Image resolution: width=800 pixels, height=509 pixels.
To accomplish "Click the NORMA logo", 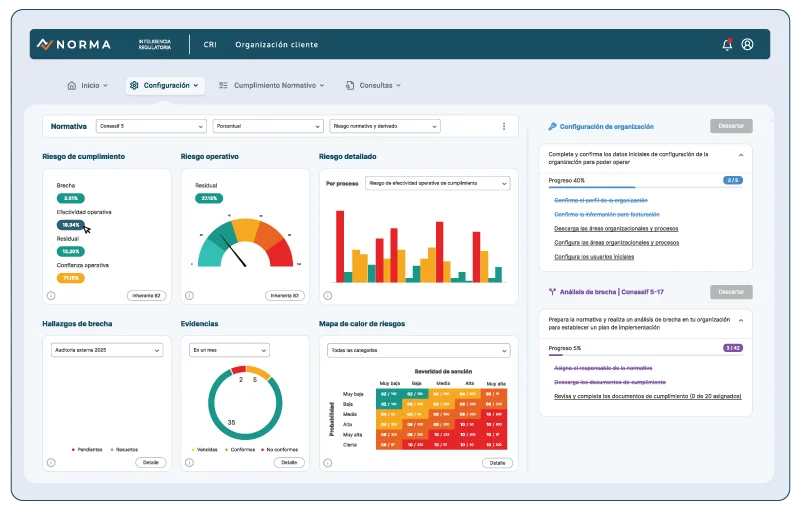I will (x=74, y=44).
